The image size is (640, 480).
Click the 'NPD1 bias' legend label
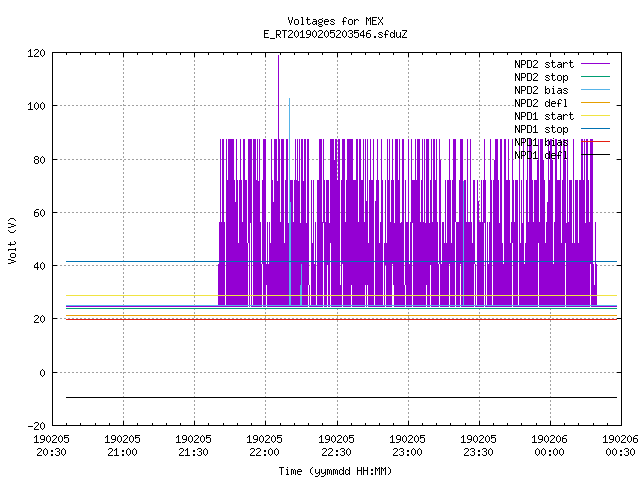tap(541, 142)
